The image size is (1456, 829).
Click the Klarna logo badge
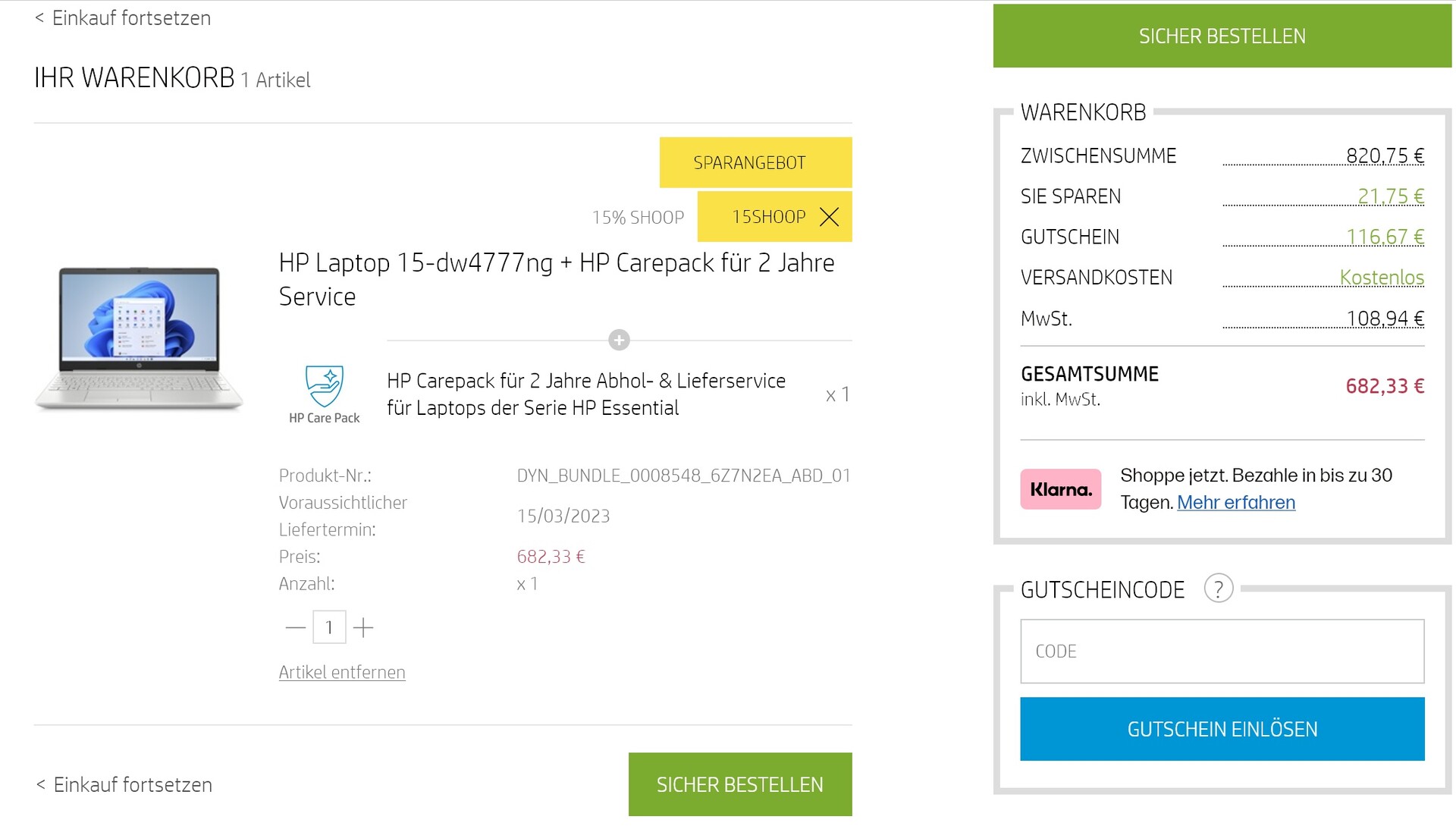tap(1060, 489)
